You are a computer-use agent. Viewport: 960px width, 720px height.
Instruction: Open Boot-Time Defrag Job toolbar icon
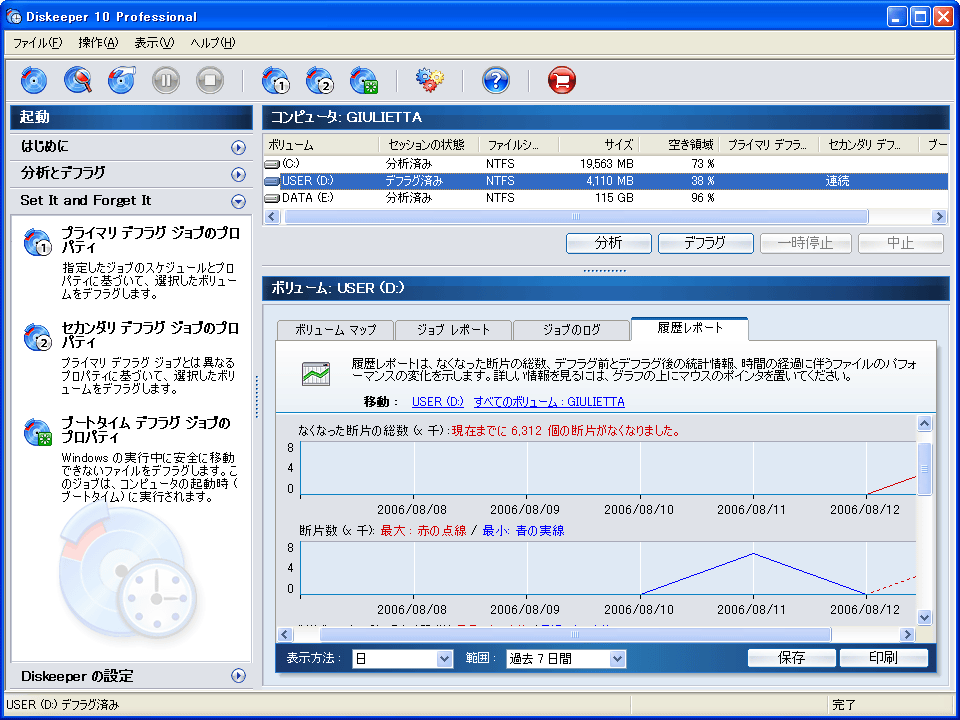click(x=363, y=80)
